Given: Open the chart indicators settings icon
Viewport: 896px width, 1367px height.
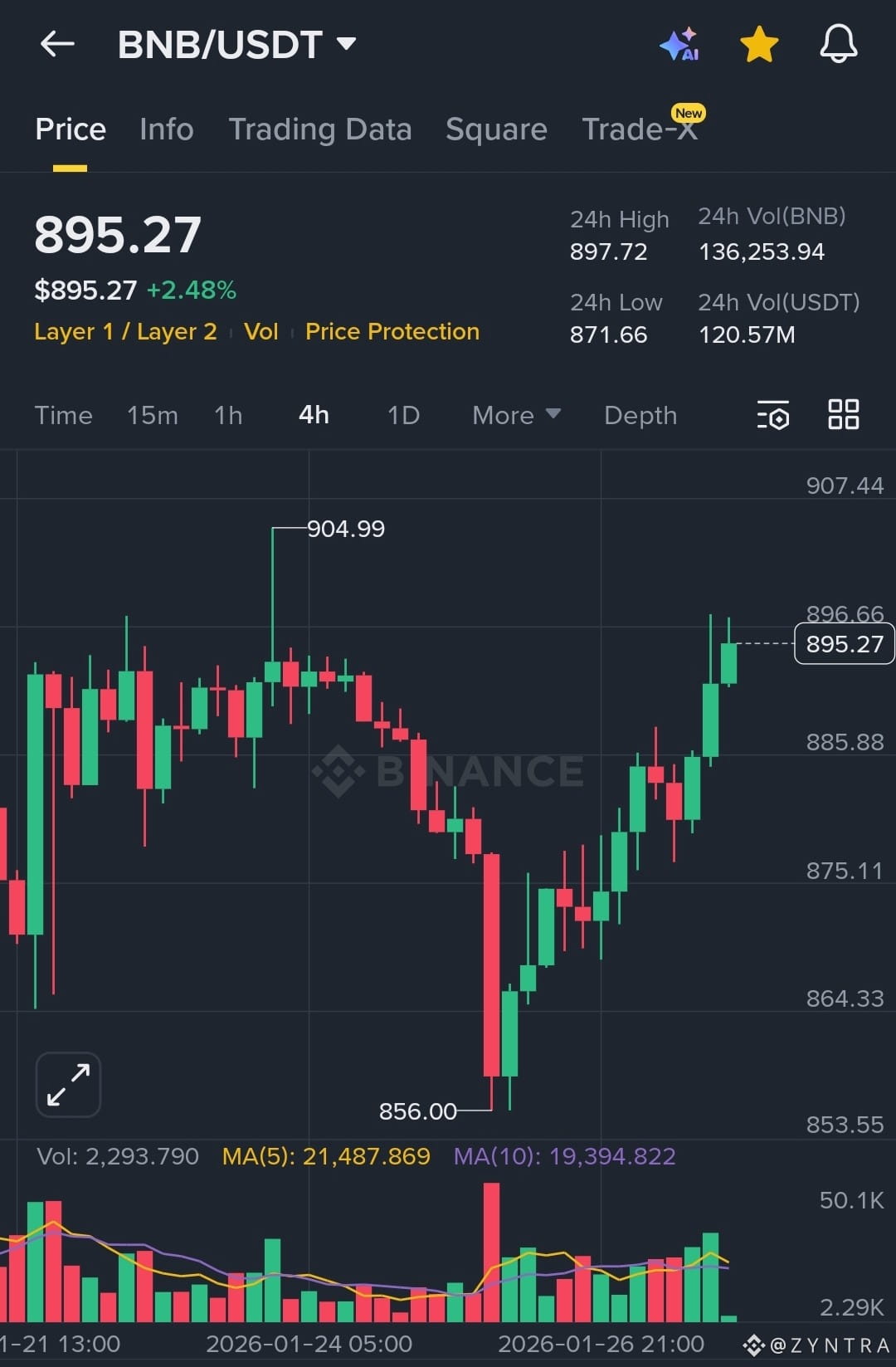Looking at the screenshot, I should (x=772, y=416).
